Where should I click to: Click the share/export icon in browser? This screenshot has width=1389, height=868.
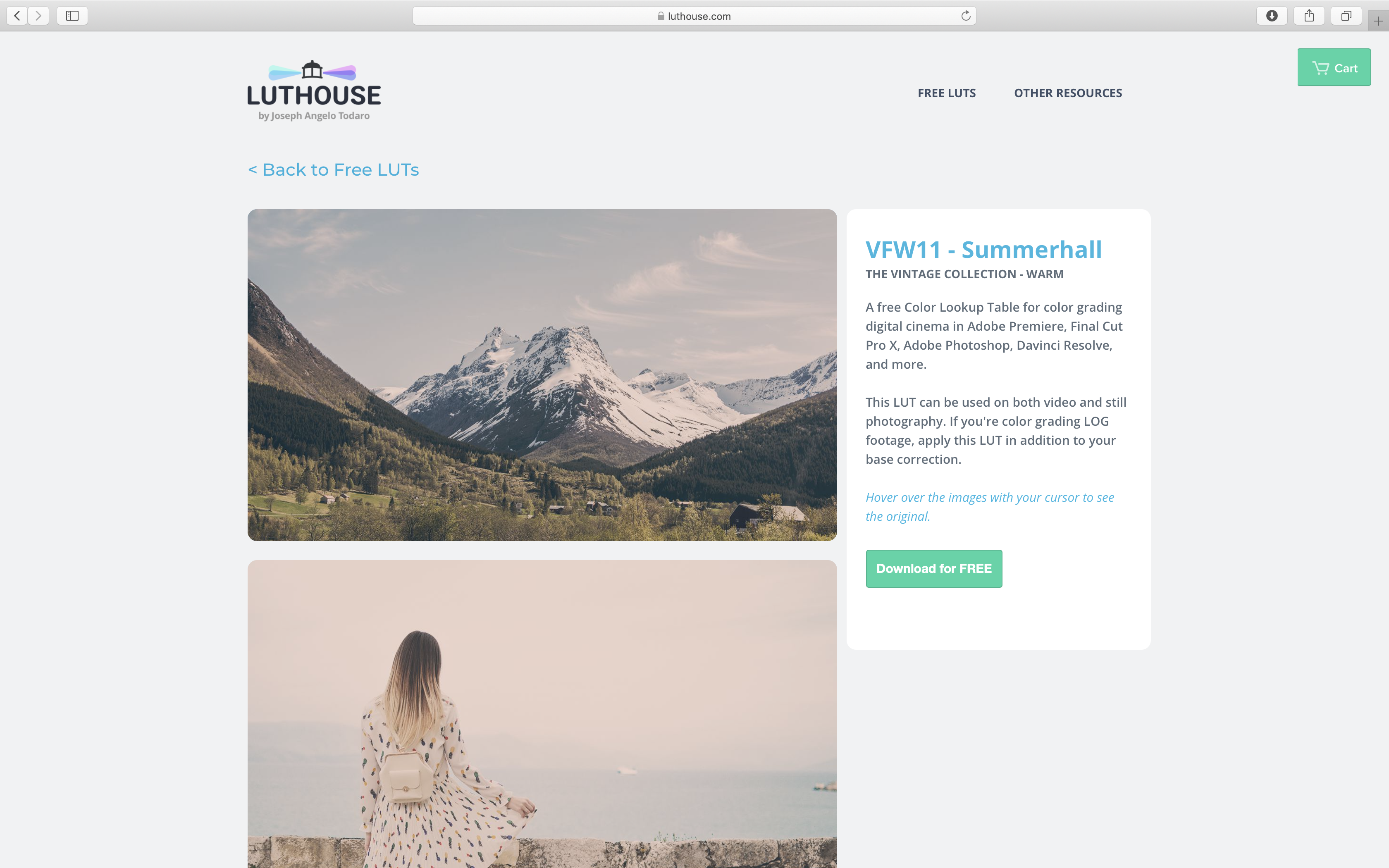[x=1309, y=15]
